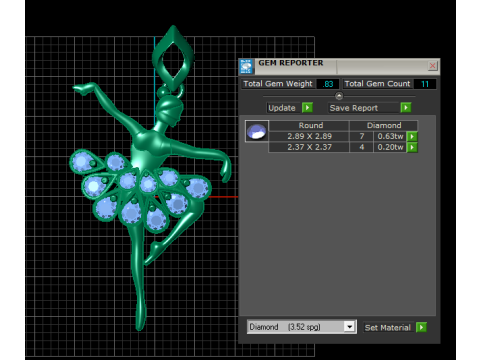480x360 pixels.
Task: Click green arrow in 0.20tw row
Action: coord(412,147)
